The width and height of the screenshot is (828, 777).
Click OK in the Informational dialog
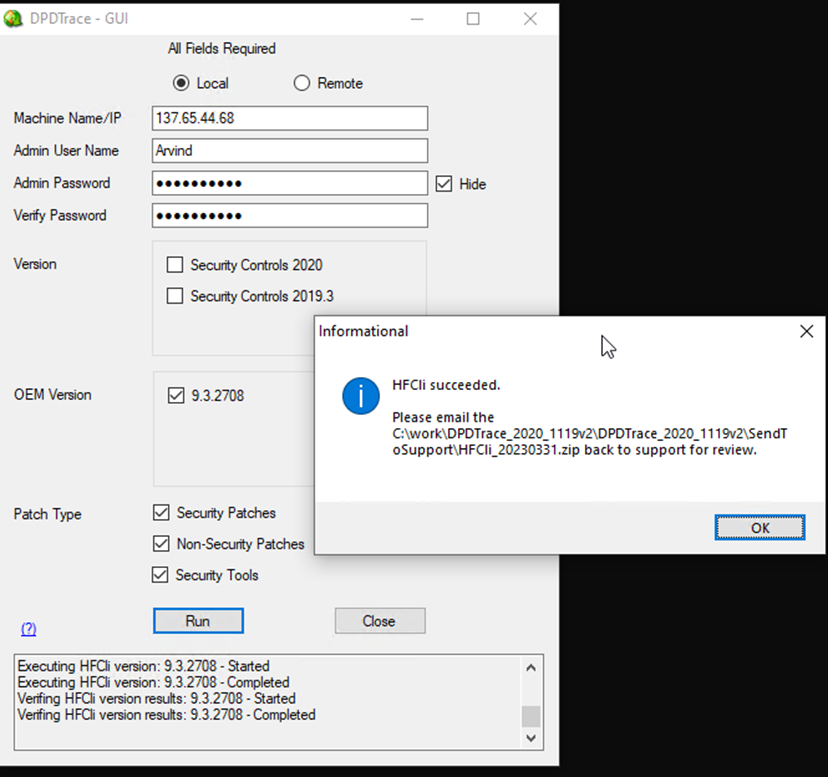(x=760, y=528)
